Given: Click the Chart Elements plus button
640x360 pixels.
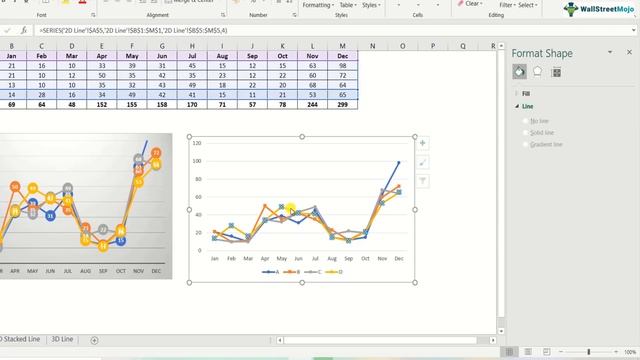Looking at the screenshot, I should (422, 143).
